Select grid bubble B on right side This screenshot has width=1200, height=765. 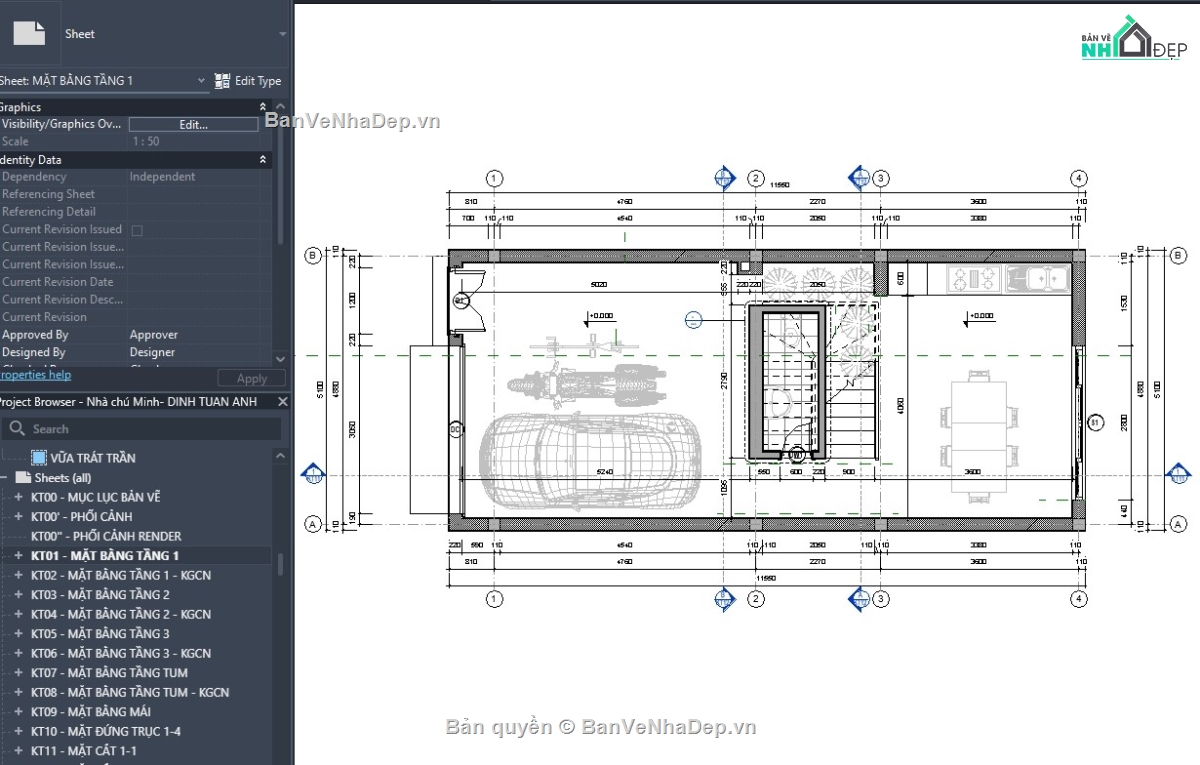point(1177,256)
